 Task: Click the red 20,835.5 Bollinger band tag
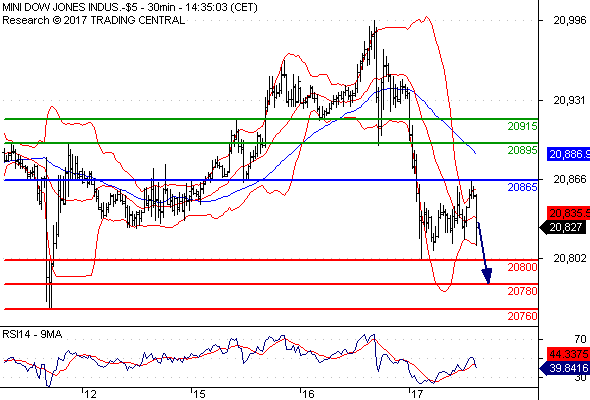pyautogui.click(x=569, y=213)
